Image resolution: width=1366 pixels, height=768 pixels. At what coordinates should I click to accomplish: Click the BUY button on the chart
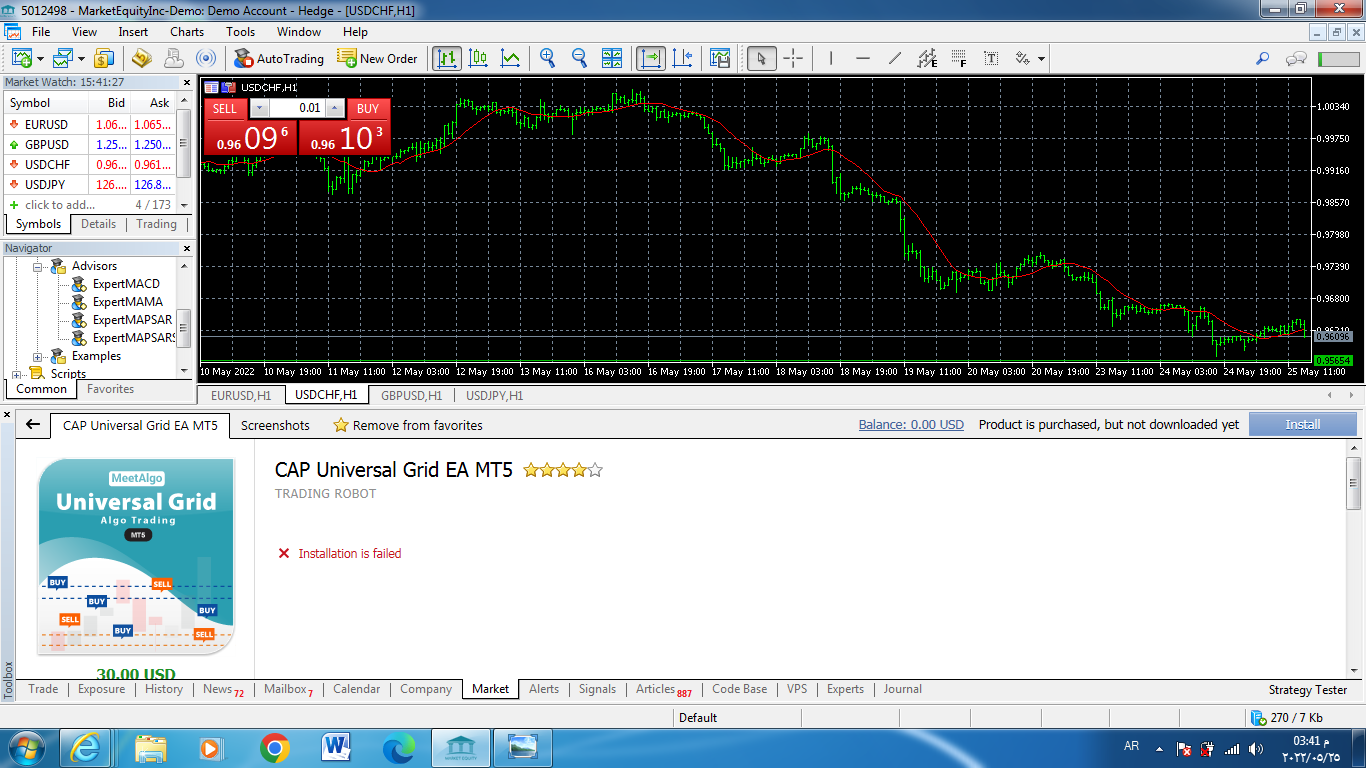(x=368, y=108)
